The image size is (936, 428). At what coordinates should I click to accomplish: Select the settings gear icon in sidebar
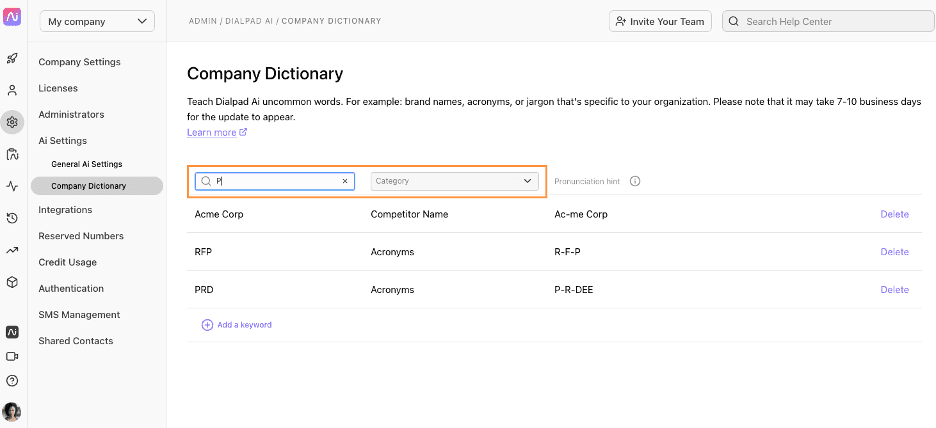12,122
